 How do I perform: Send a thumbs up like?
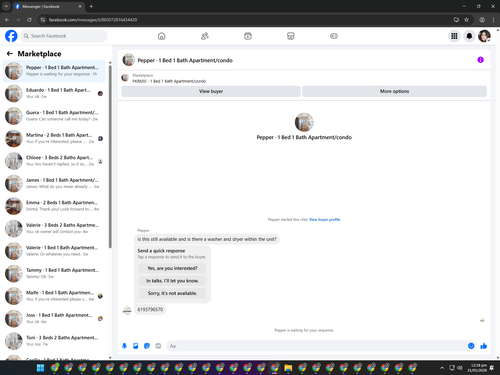pyautogui.click(x=484, y=346)
